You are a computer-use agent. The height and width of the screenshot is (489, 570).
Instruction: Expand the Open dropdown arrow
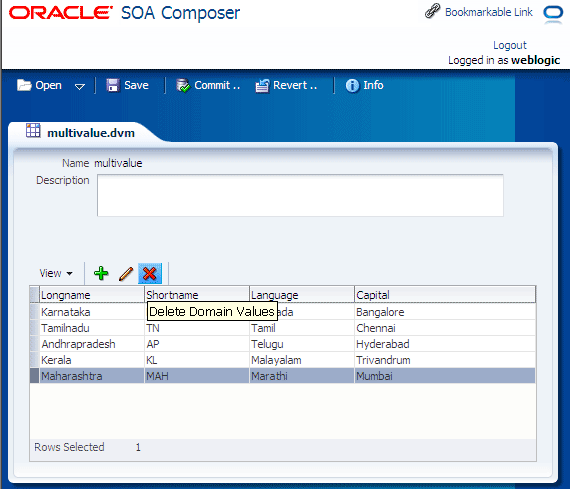point(80,87)
